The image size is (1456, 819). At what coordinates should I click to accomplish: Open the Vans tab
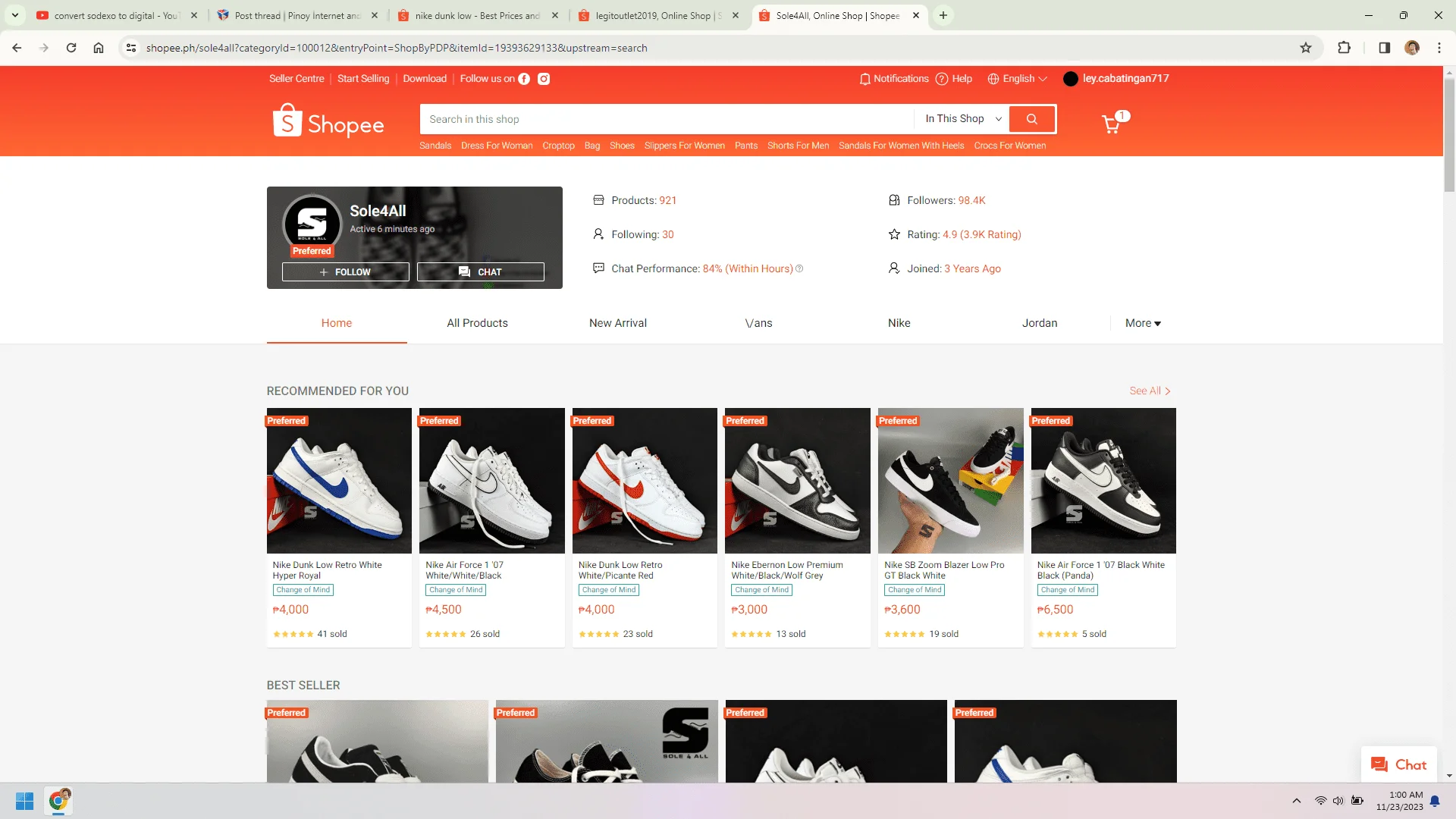pos(758,323)
